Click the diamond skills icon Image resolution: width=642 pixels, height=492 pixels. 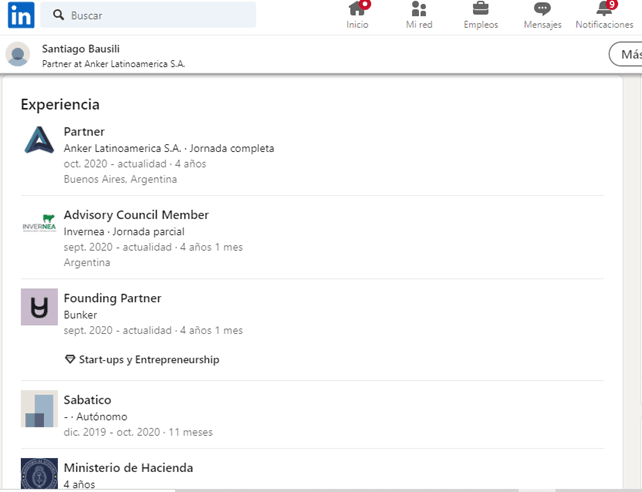[x=70, y=359]
